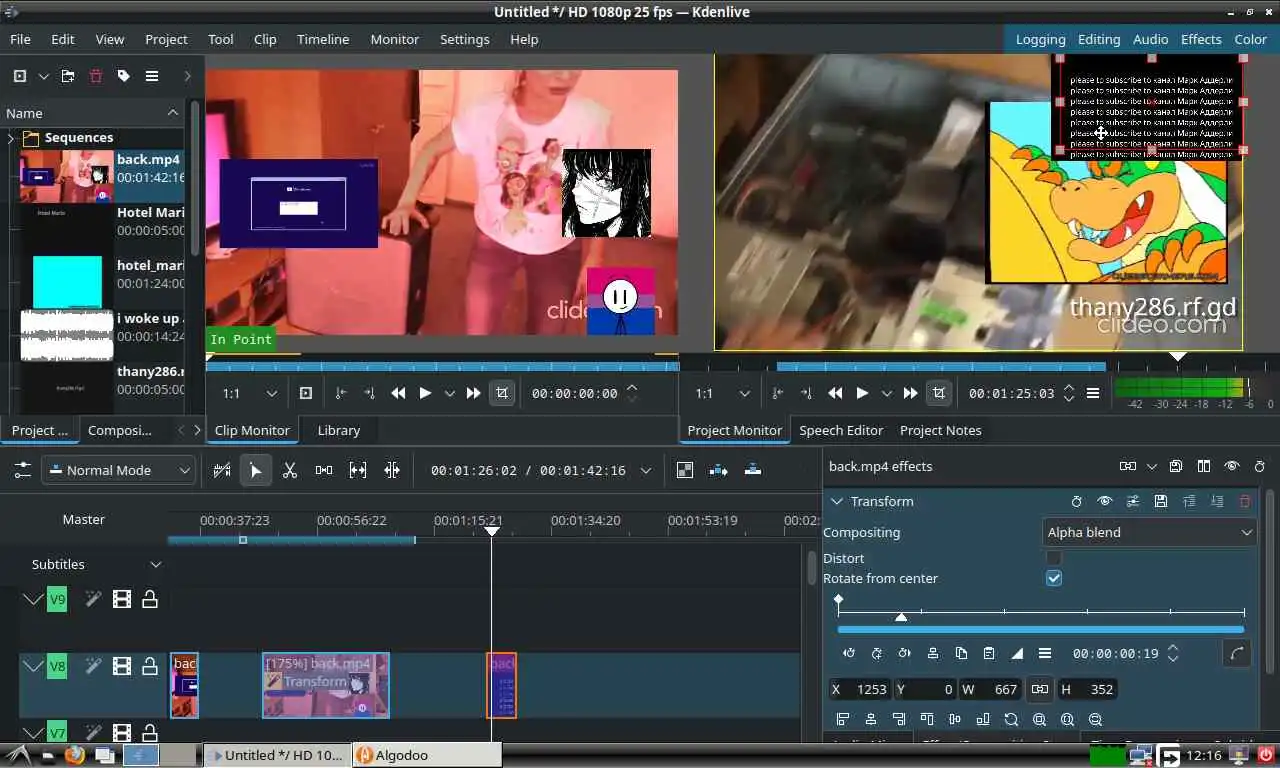Collapse the Transform effect

pyautogui.click(x=836, y=501)
